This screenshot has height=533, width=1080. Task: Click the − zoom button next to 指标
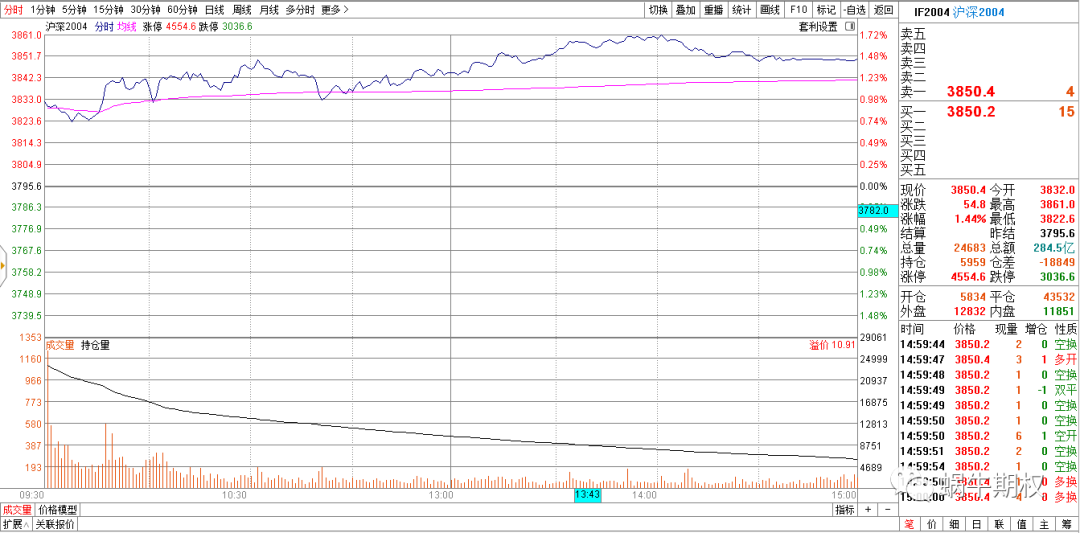click(888, 510)
